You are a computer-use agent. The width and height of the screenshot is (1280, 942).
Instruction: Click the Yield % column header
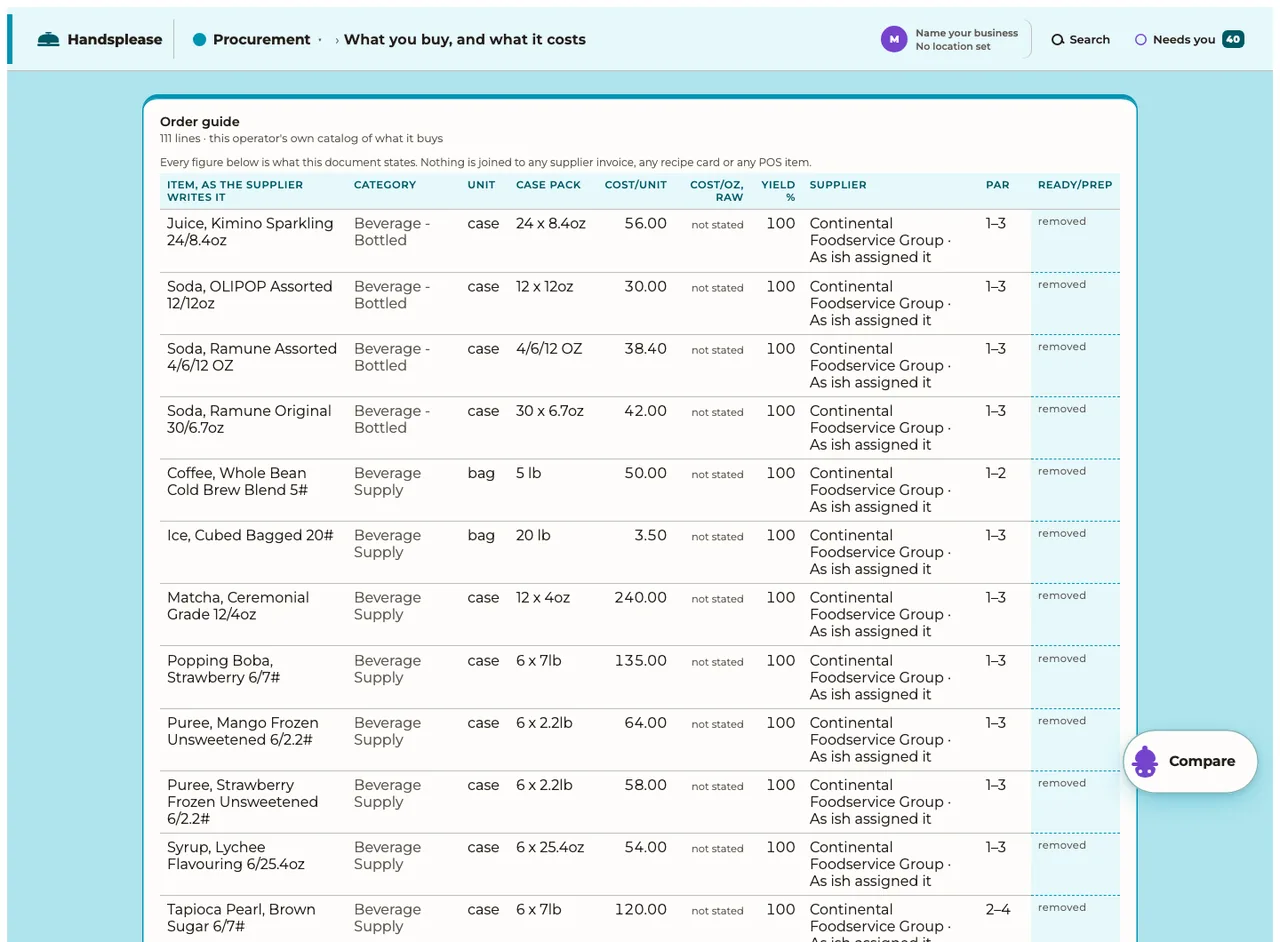pos(778,191)
